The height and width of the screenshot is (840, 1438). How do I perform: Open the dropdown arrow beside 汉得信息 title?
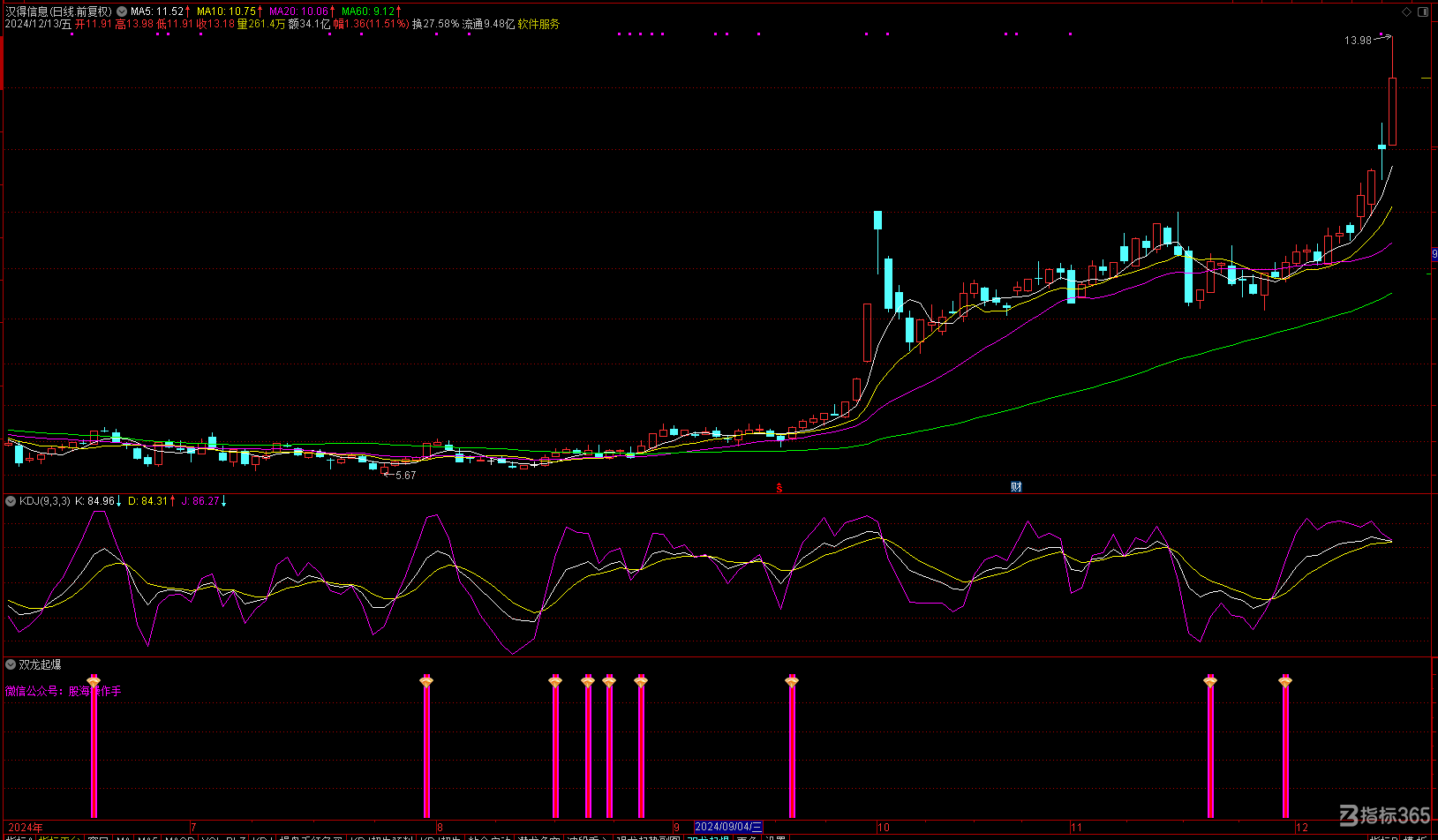[121, 11]
